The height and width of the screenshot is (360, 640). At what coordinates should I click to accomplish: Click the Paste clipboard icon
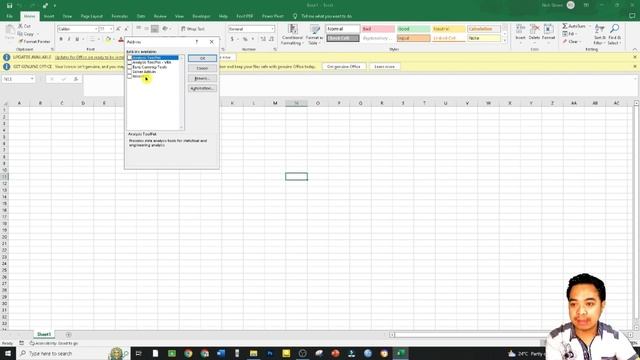(9, 30)
